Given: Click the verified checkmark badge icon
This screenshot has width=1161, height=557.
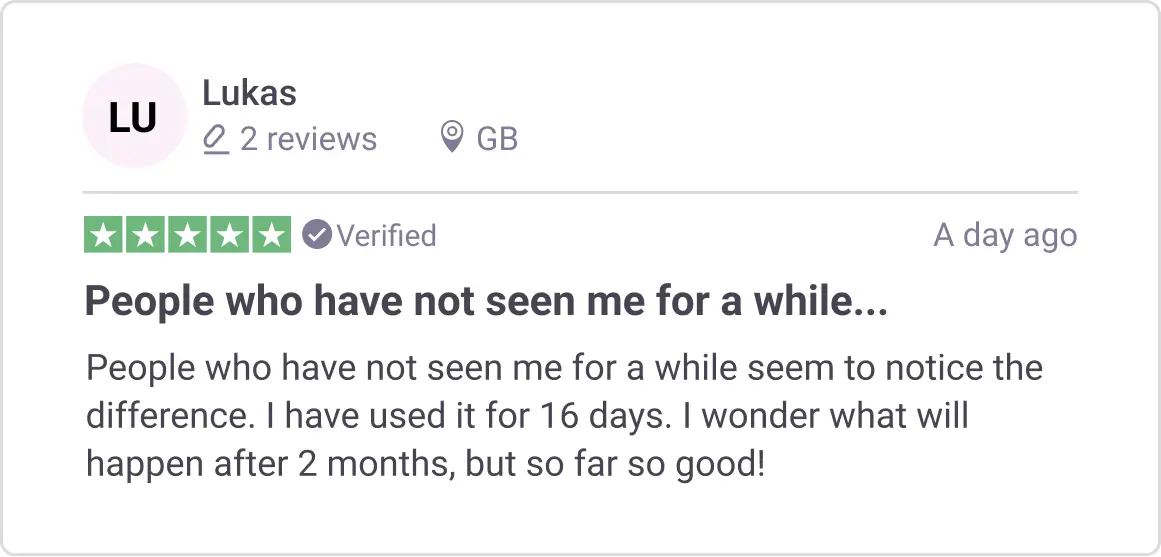Looking at the screenshot, I should (x=317, y=235).
